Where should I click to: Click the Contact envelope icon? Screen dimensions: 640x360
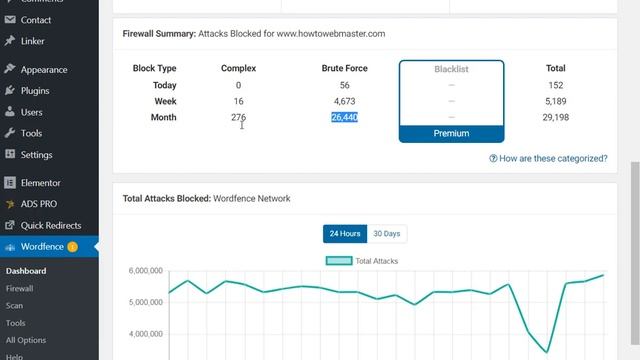point(10,20)
